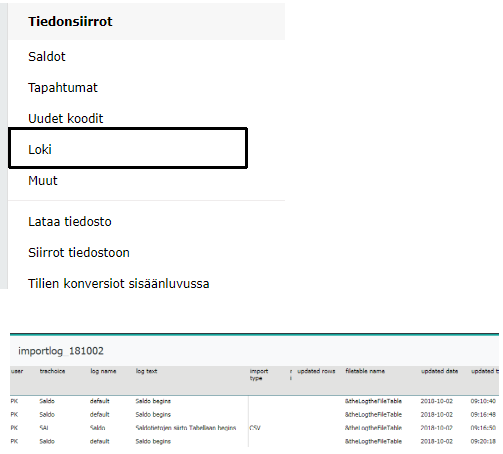
Task: Sort by the user column header
Action: (x=17, y=371)
